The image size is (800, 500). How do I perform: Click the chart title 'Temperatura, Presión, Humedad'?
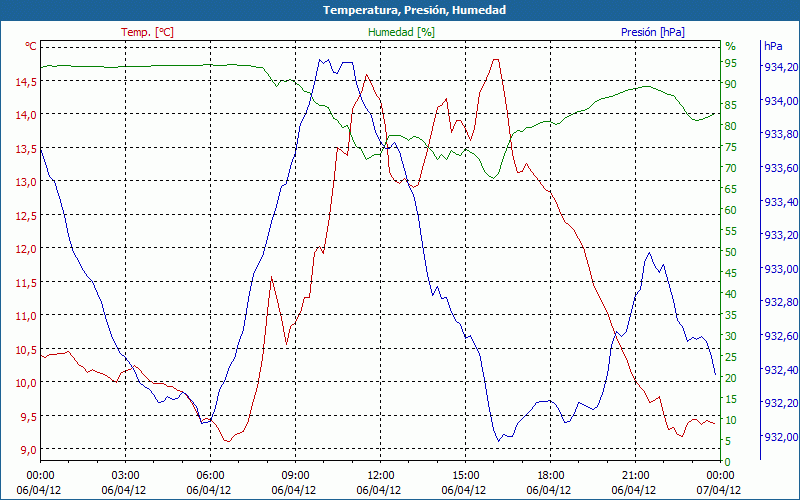pyautogui.click(x=414, y=10)
